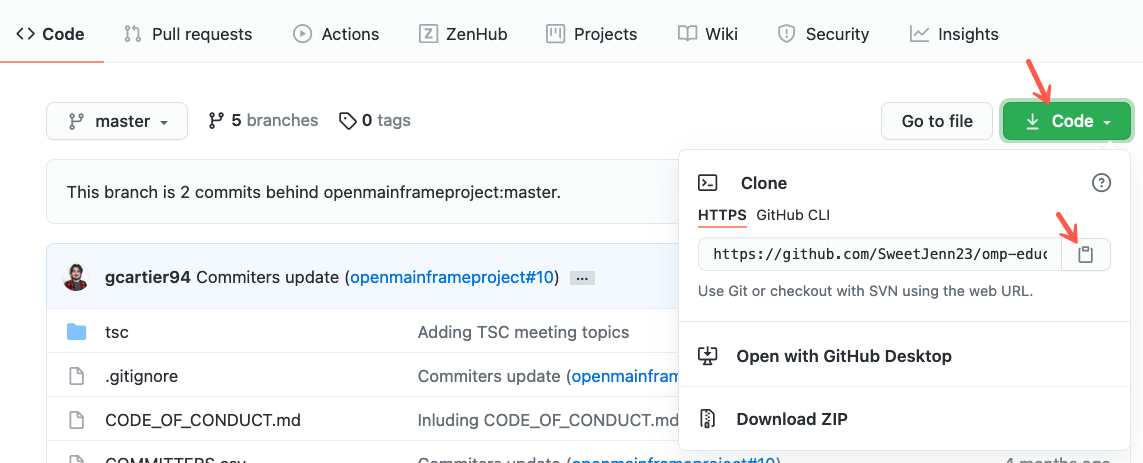
Task: View the 0 tags link
Action: [x=375, y=120]
